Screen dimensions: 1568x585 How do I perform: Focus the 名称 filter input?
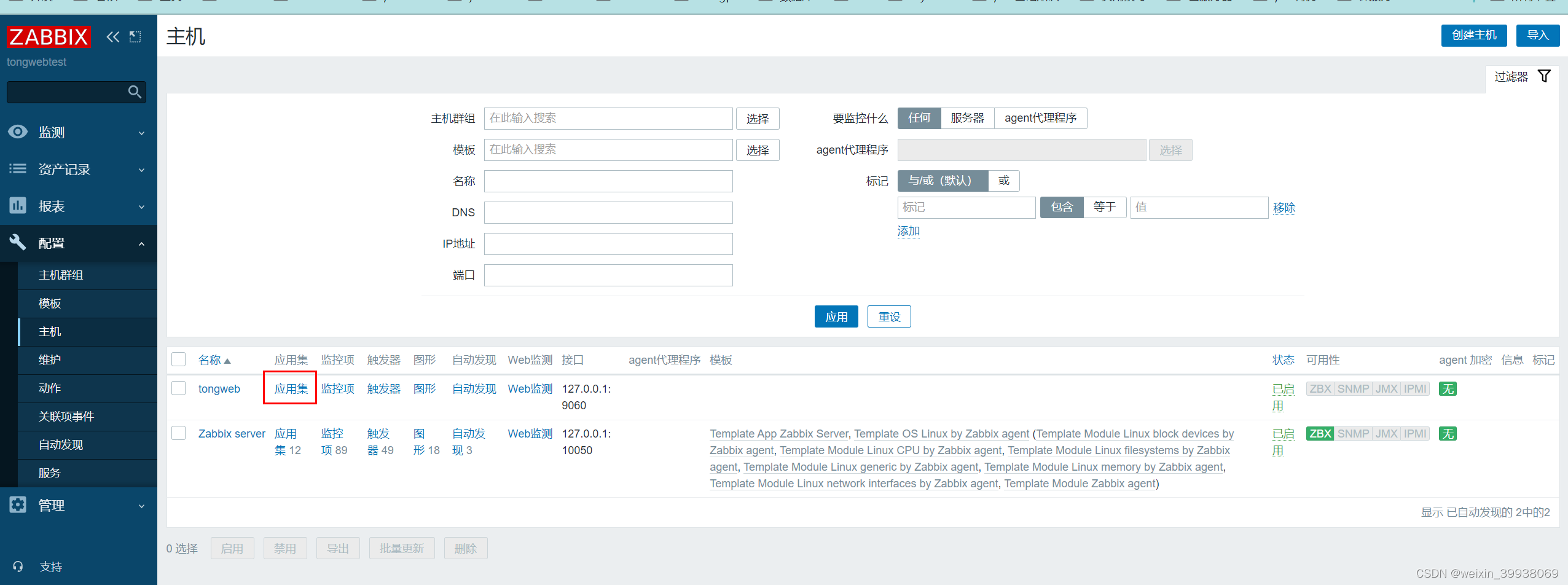pyautogui.click(x=608, y=181)
